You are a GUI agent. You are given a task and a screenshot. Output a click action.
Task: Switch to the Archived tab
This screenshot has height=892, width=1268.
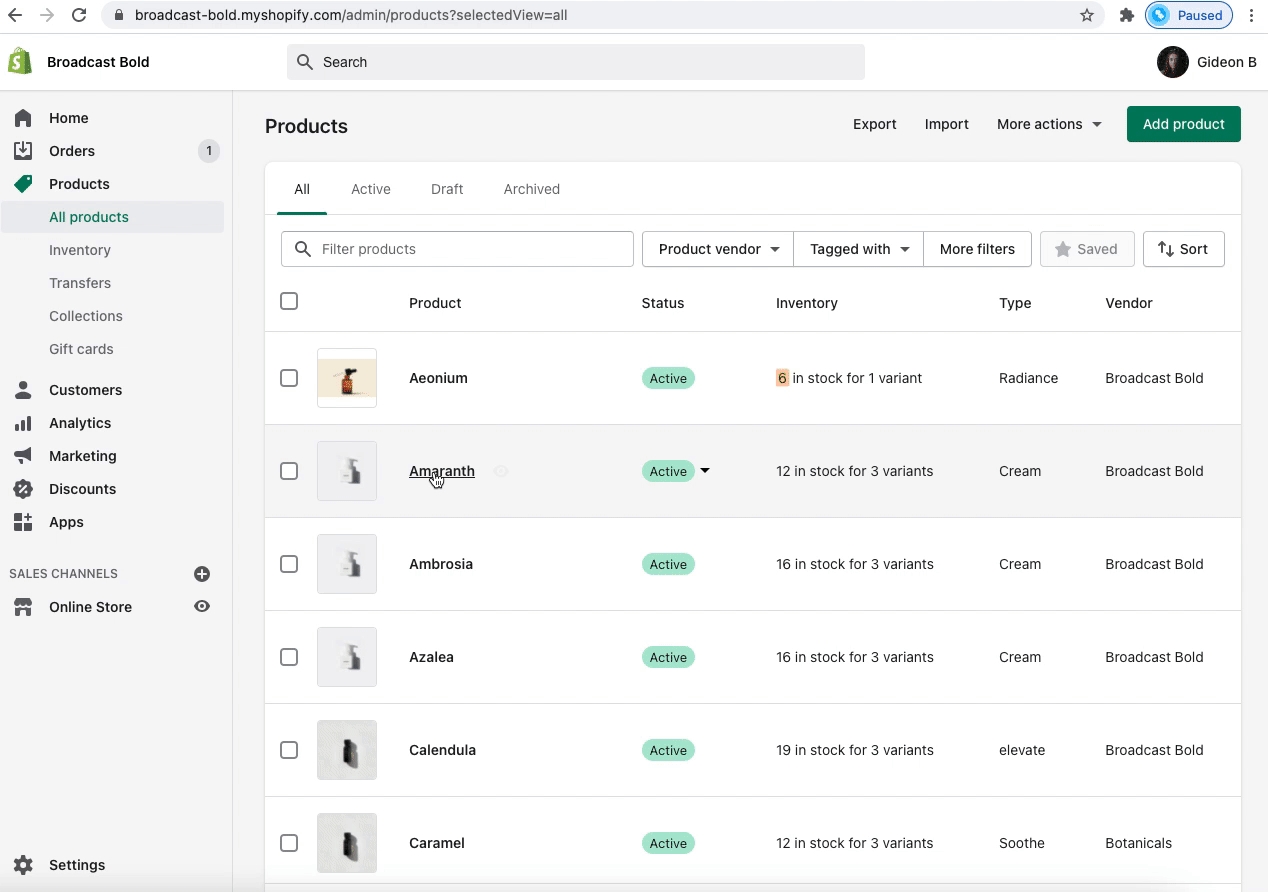pyautogui.click(x=531, y=189)
